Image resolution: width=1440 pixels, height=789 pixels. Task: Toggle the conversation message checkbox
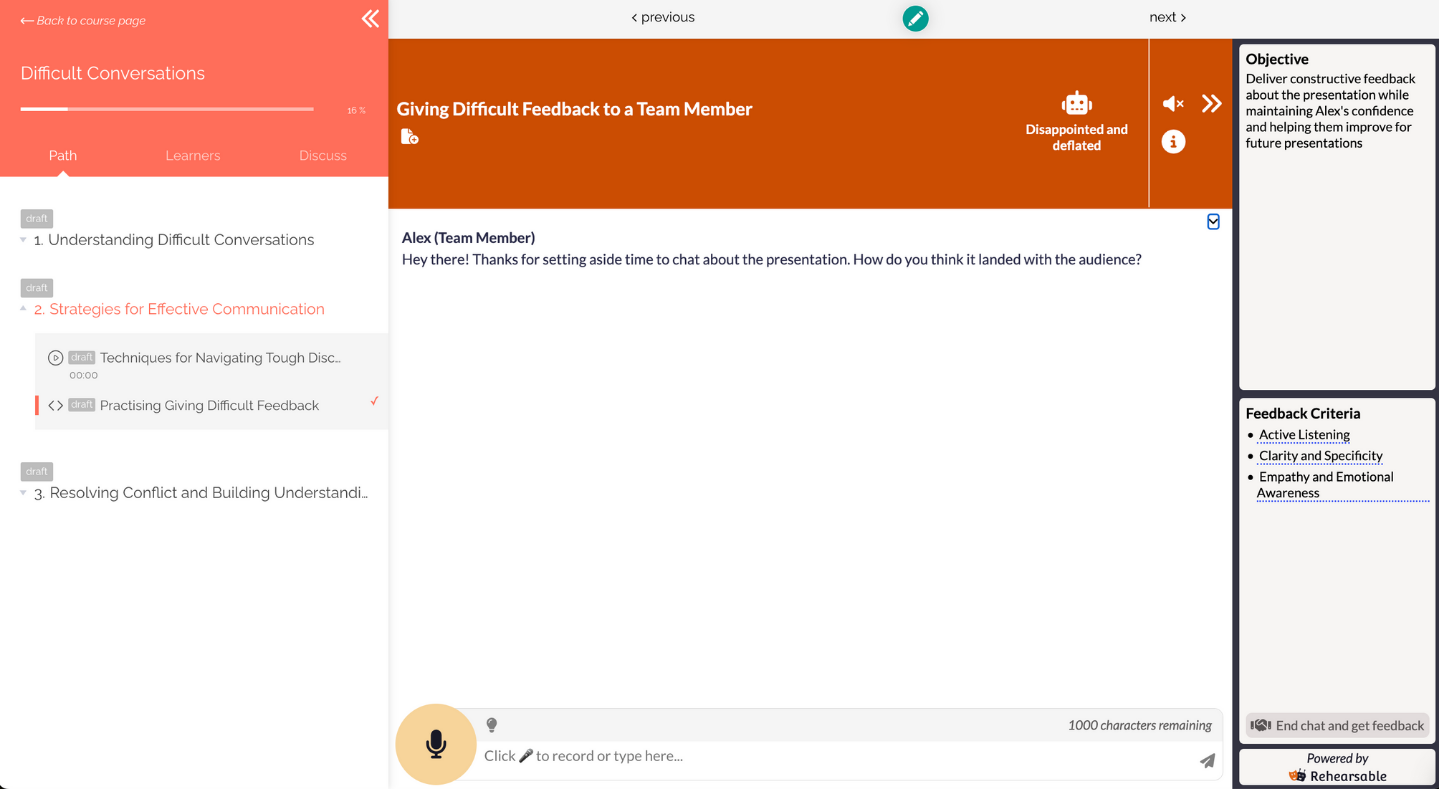tap(1213, 221)
